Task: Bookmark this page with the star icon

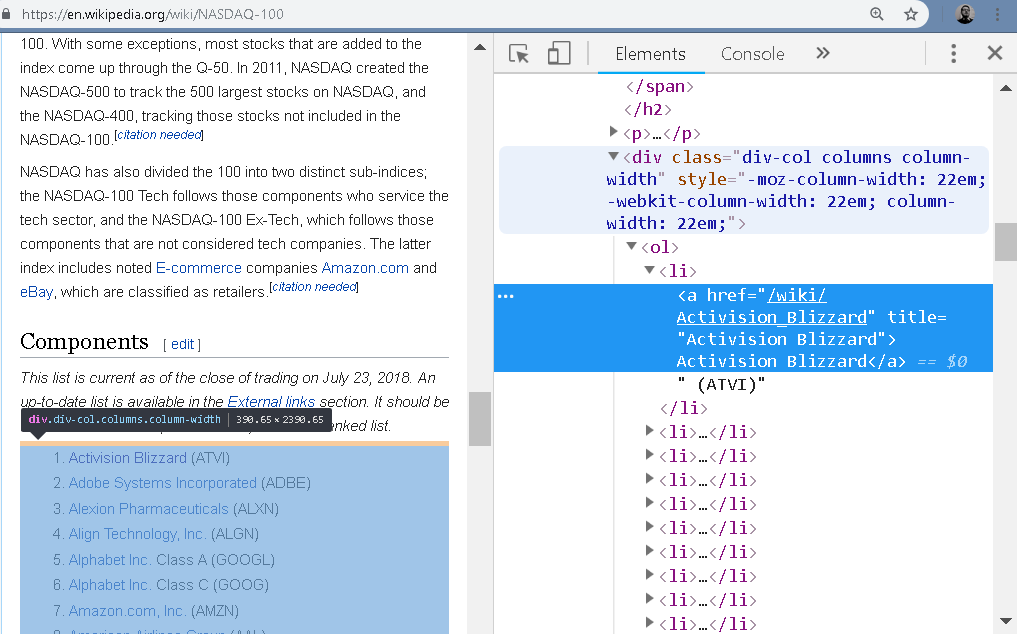Action: click(x=911, y=14)
